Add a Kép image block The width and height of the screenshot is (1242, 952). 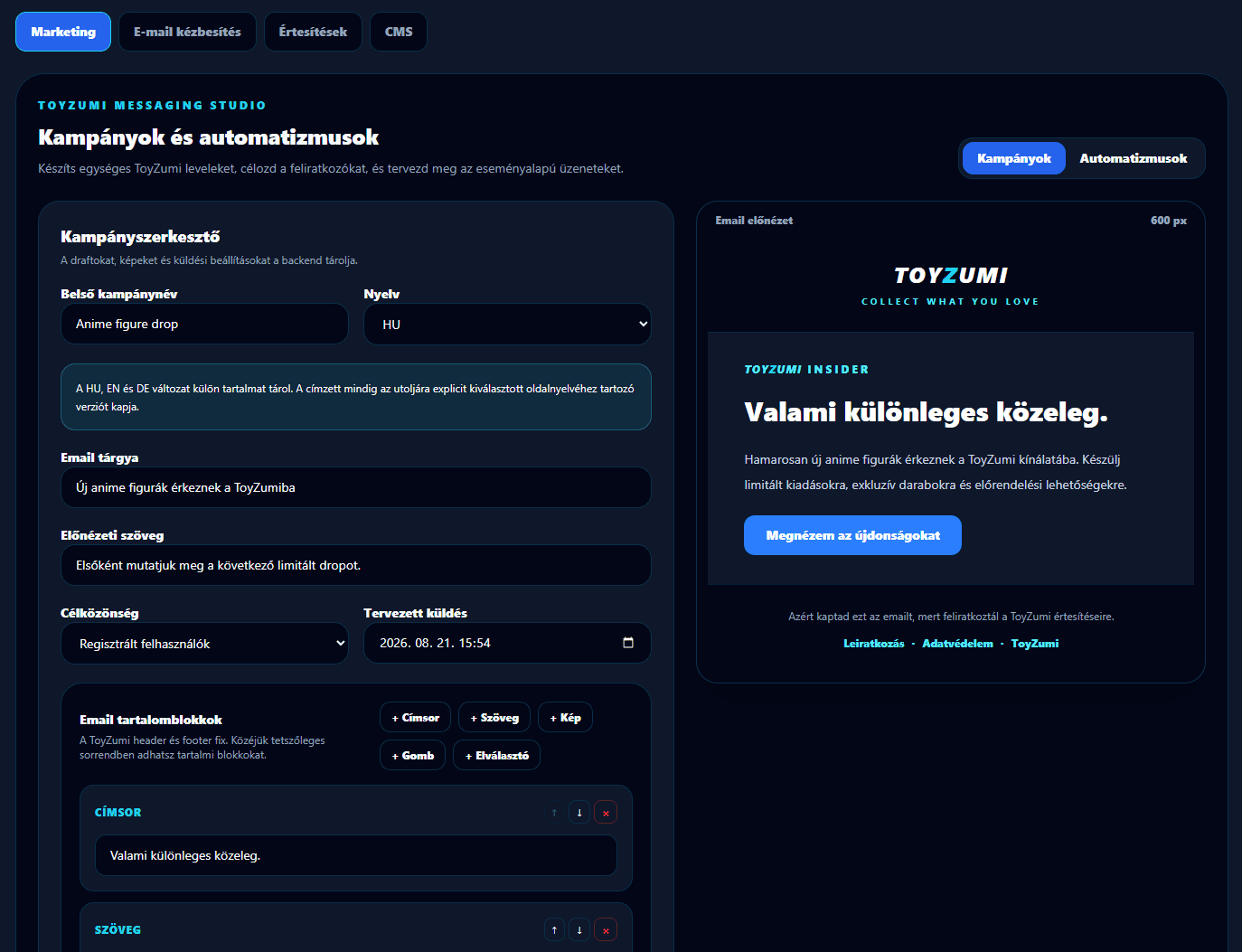coord(566,718)
